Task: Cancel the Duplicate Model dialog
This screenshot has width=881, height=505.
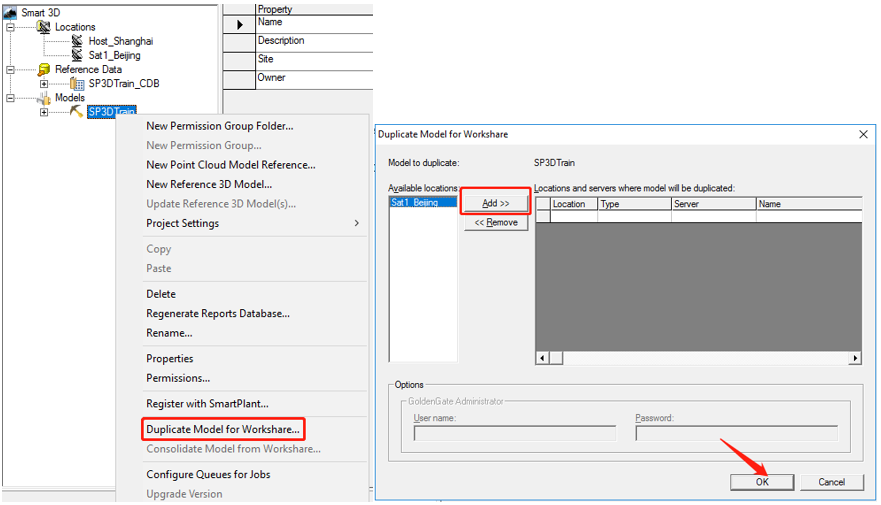Action: pyautogui.click(x=831, y=482)
